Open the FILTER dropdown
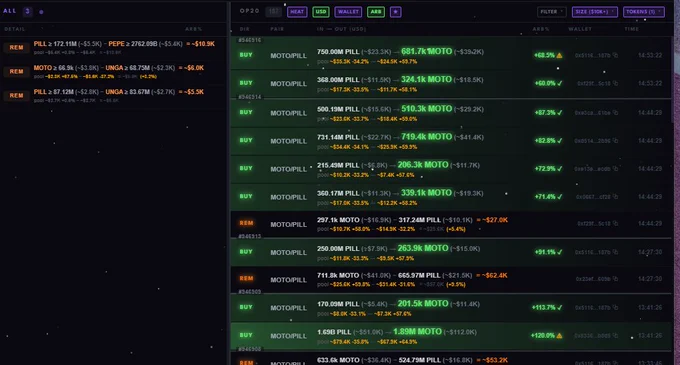 click(x=552, y=12)
